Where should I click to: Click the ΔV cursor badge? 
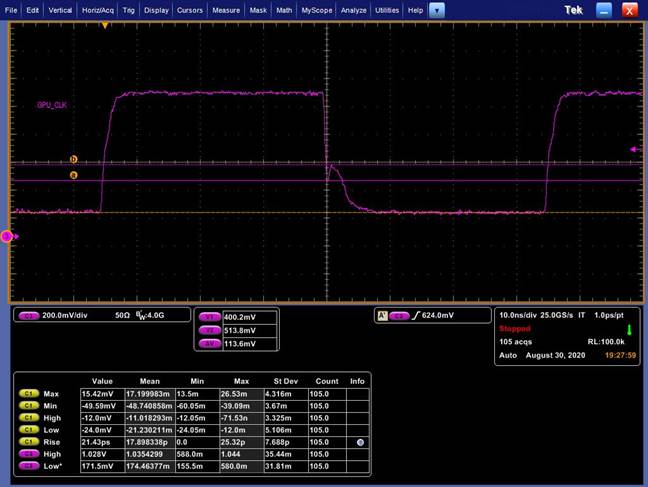click(x=210, y=344)
